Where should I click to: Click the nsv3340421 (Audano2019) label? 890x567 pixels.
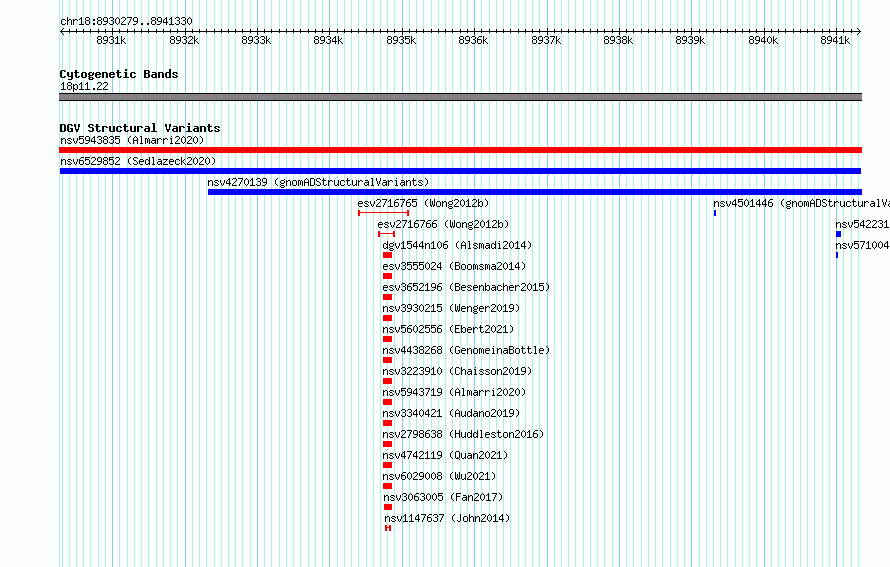click(x=451, y=413)
